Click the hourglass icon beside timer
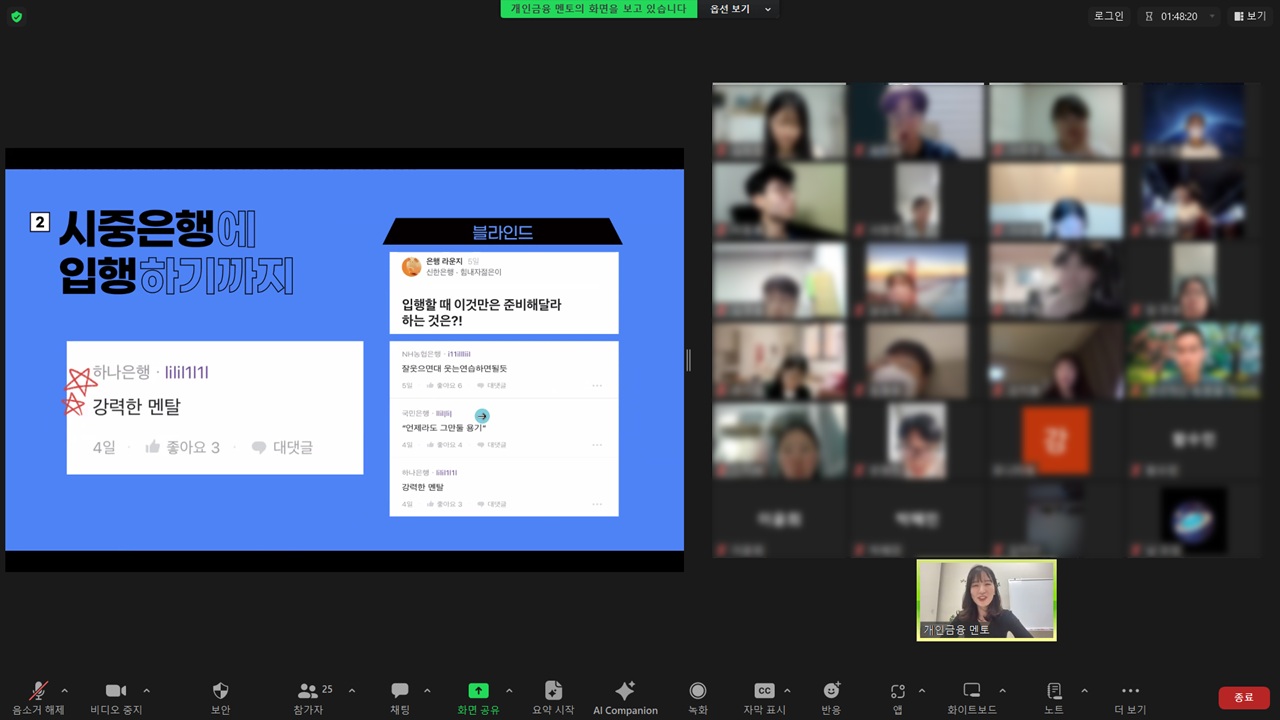This screenshot has height=720, width=1280. tap(1149, 17)
